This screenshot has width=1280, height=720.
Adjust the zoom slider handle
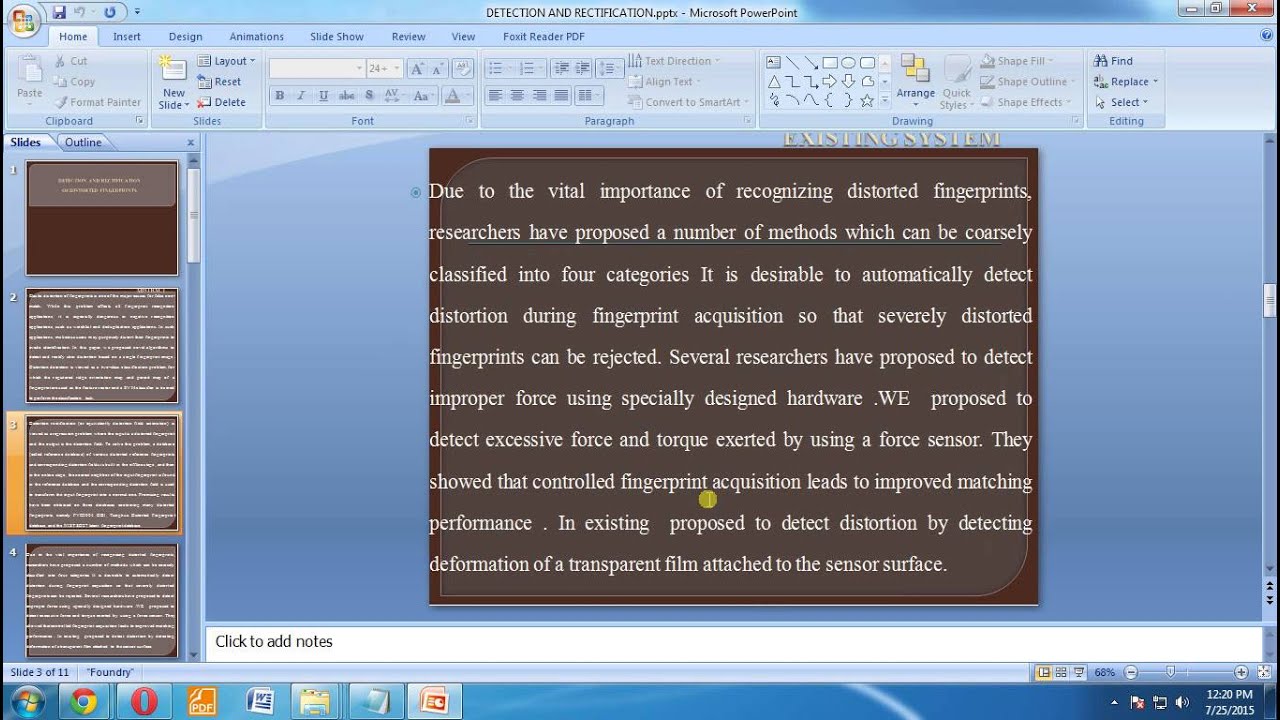pos(1170,672)
